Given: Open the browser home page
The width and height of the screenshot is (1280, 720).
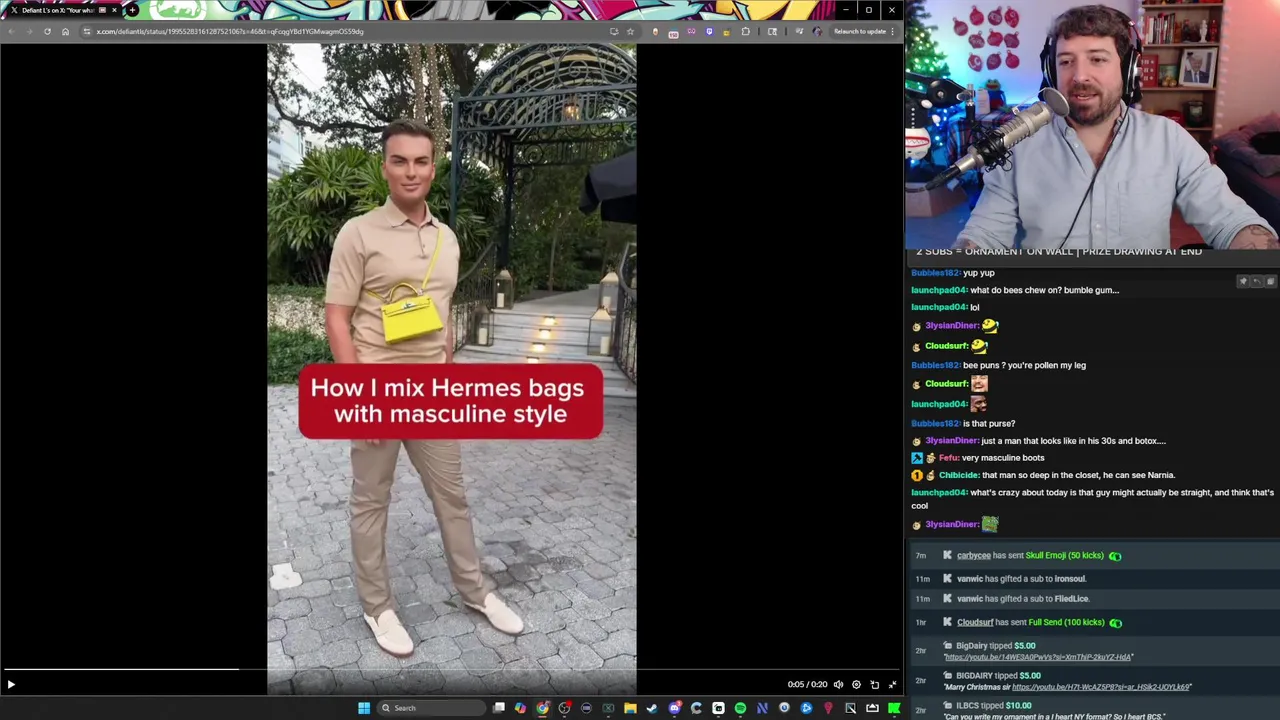Looking at the screenshot, I should [x=65, y=31].
